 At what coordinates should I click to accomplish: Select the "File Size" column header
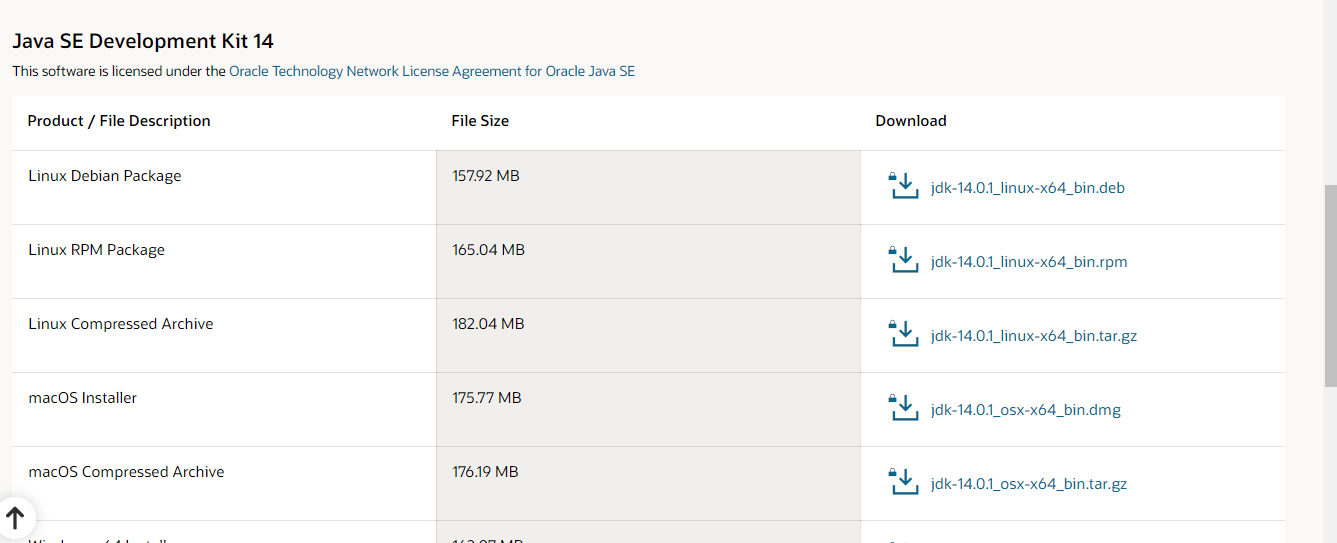(x=480, y=121)
